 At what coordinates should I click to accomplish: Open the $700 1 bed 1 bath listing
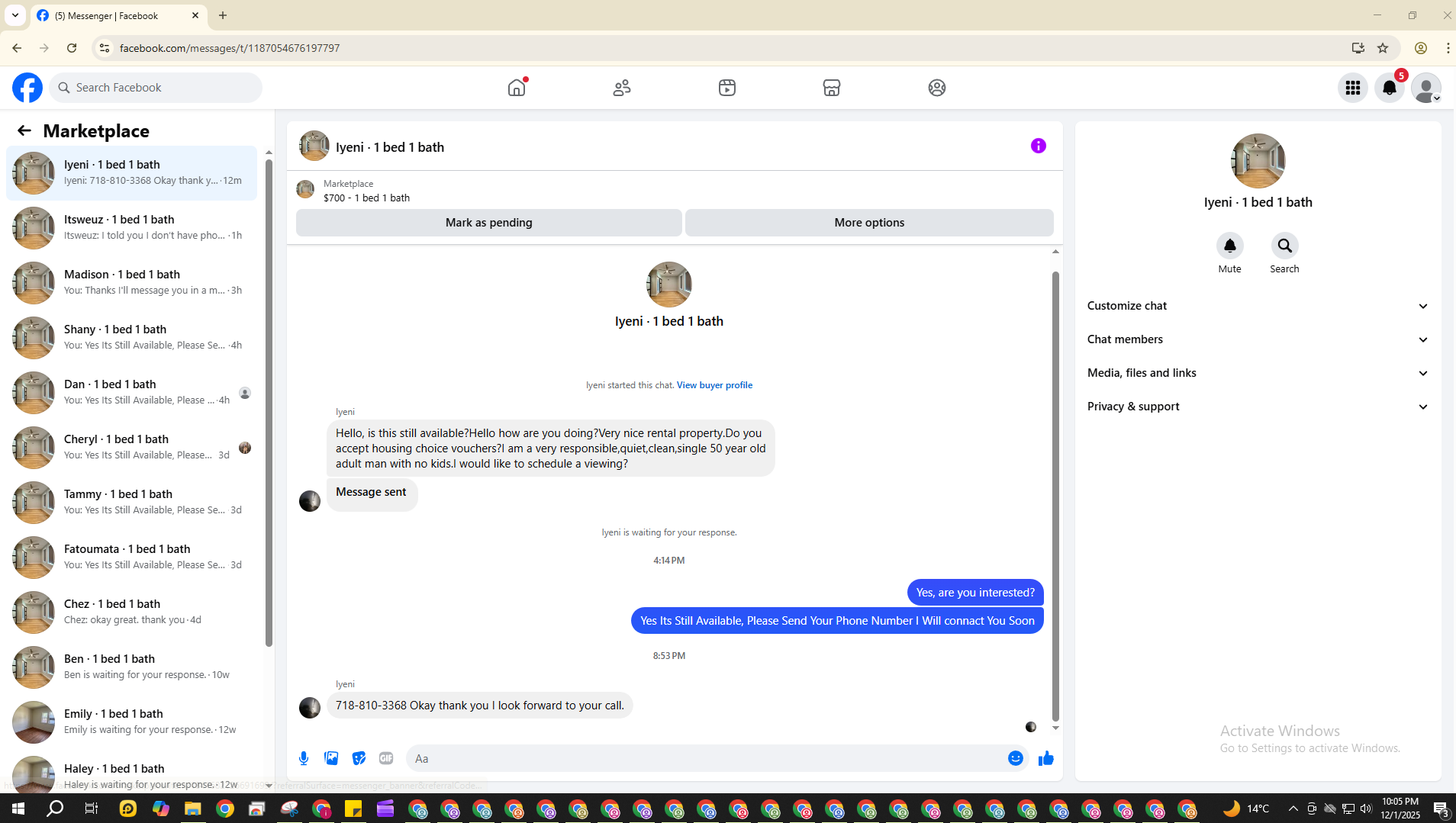pos(366,198)
